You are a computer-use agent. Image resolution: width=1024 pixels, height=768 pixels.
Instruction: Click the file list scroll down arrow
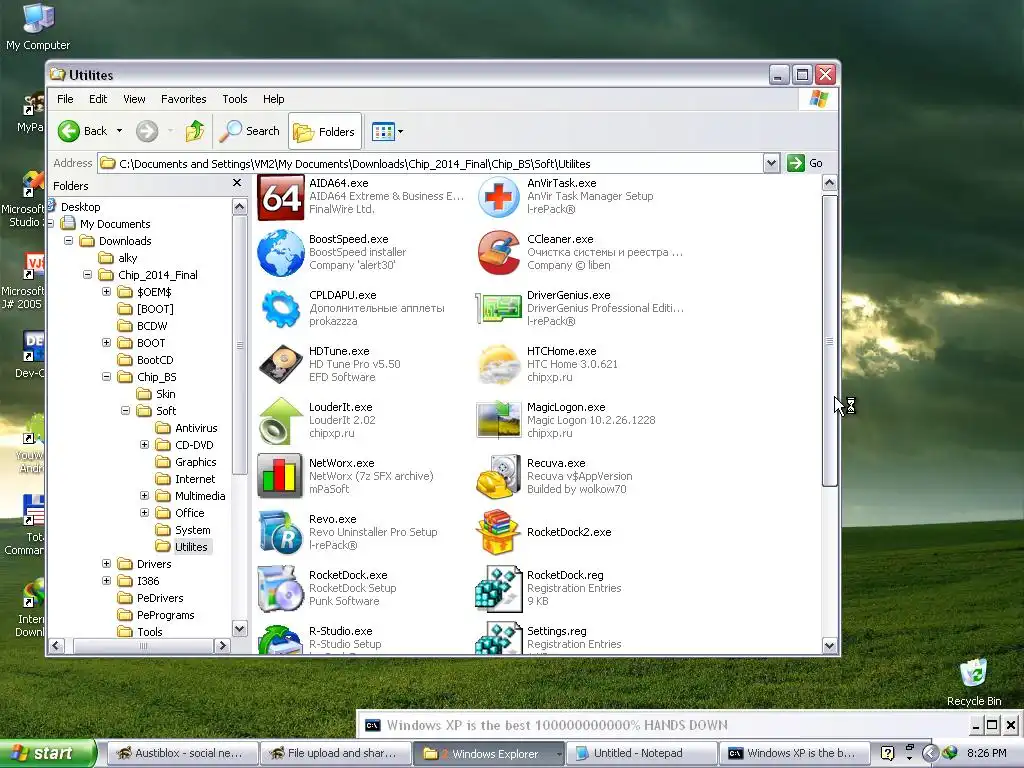tap(829, 646)
